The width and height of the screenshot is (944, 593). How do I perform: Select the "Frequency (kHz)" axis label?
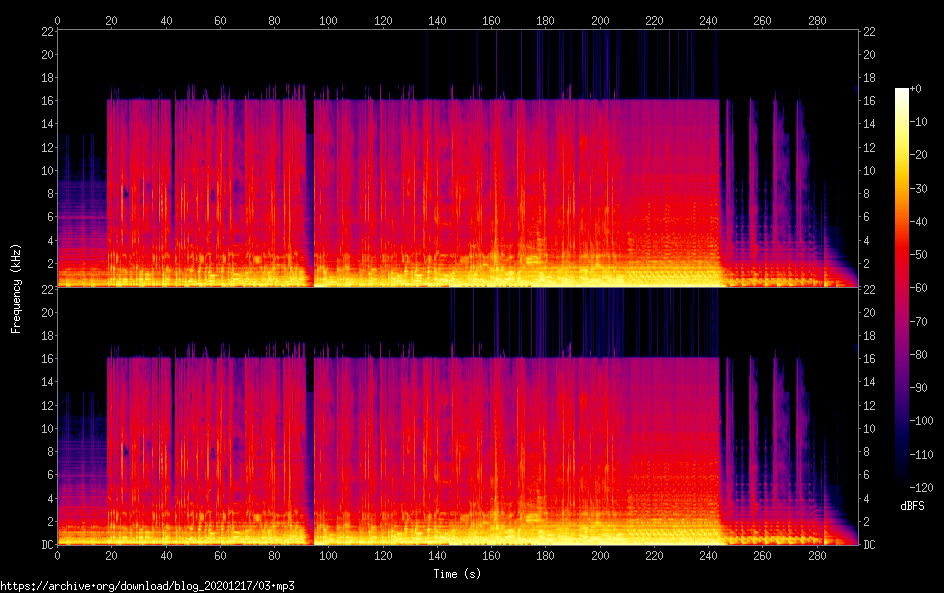point(16,288)
